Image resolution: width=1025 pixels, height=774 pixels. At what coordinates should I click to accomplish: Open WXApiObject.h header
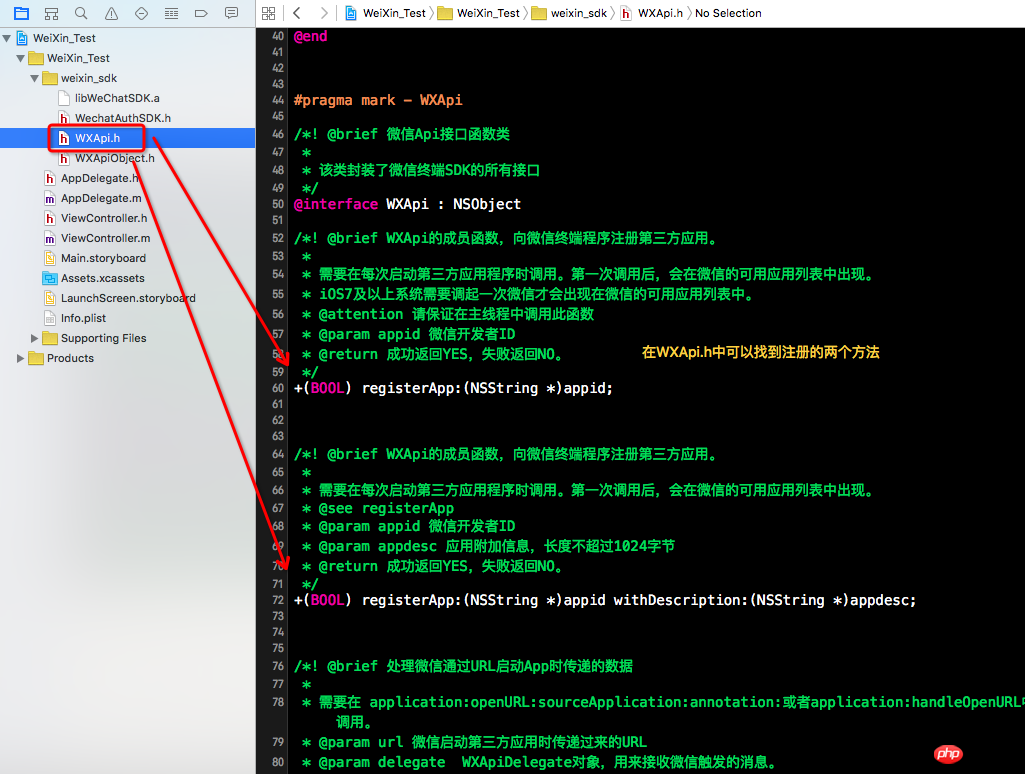[115, 158]
